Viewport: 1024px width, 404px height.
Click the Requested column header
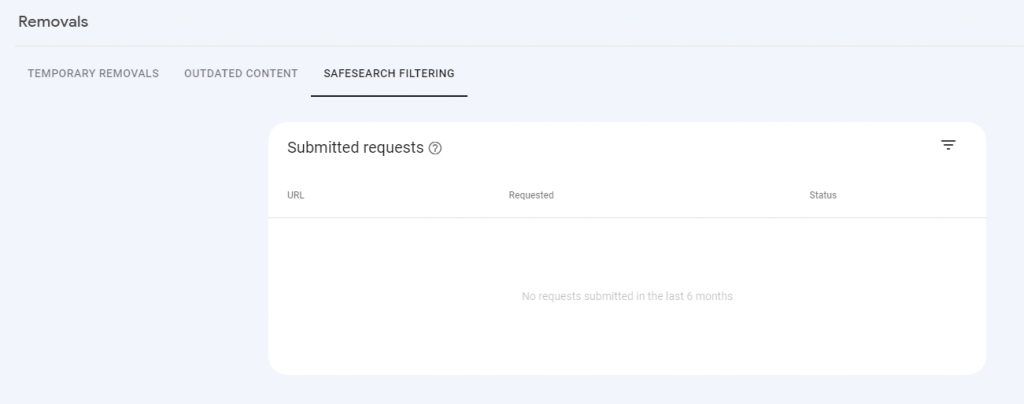click(x=531, y=195)
